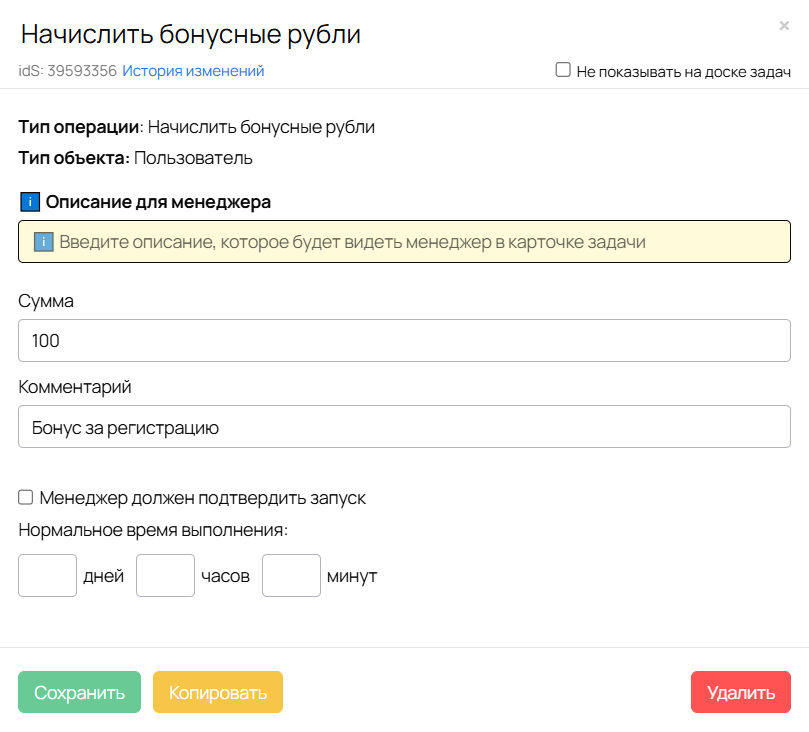Close the bonus rubles dialog with the X
The width and height of the screenshot is (809, 732).
[x=784, y=25]
